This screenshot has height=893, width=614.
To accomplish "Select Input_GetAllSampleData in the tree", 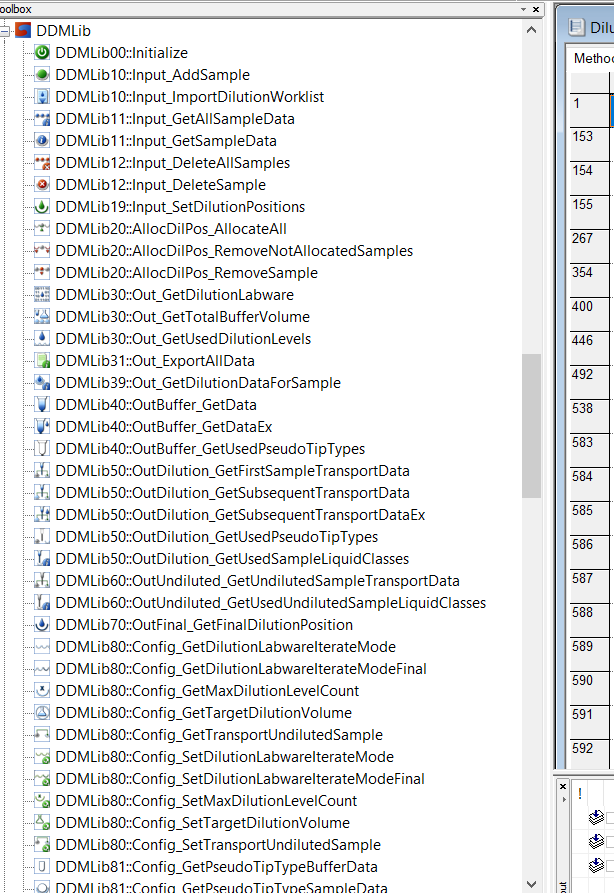I will [175, 119].
